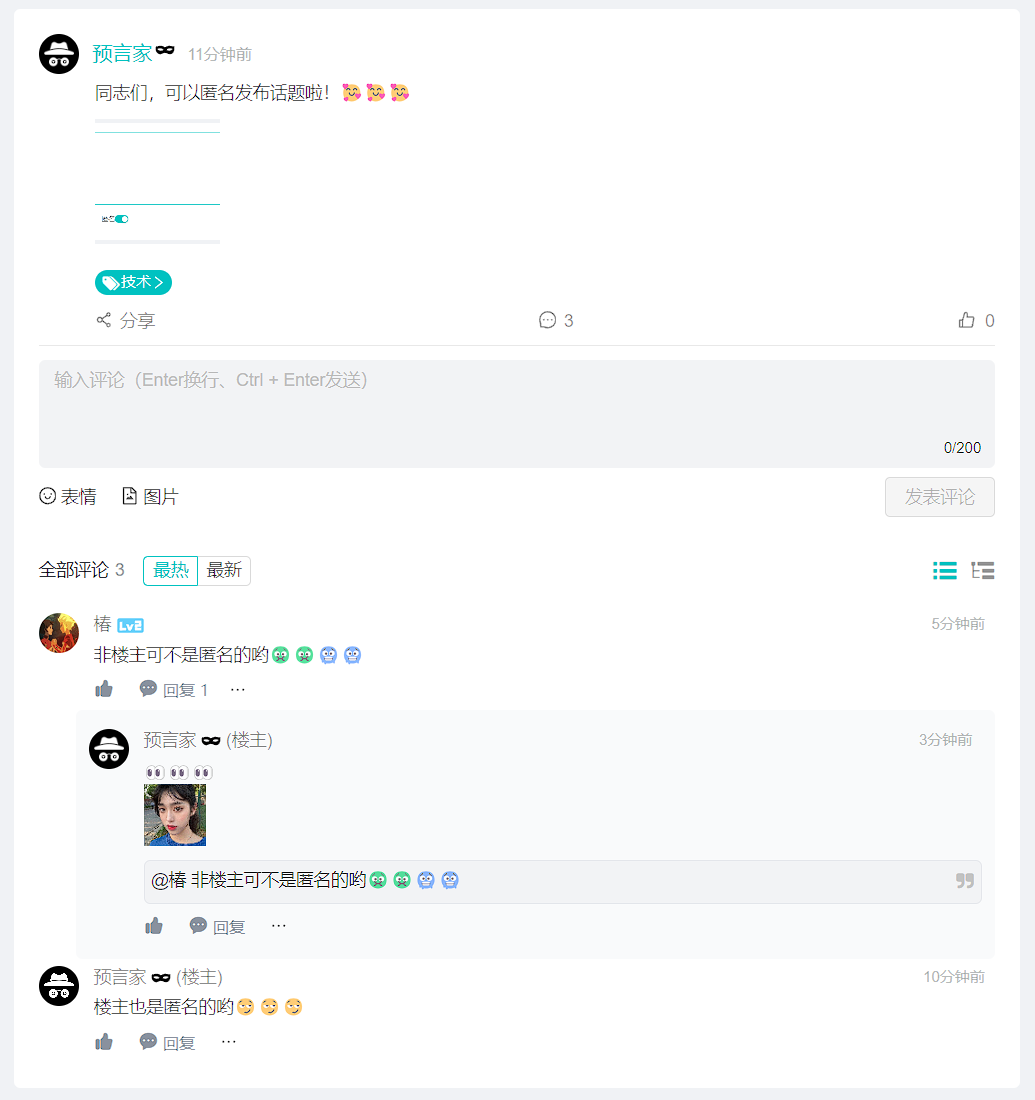Click the share icon under the post
The image size is (1035, 1100).
click(x=104, y=321)
